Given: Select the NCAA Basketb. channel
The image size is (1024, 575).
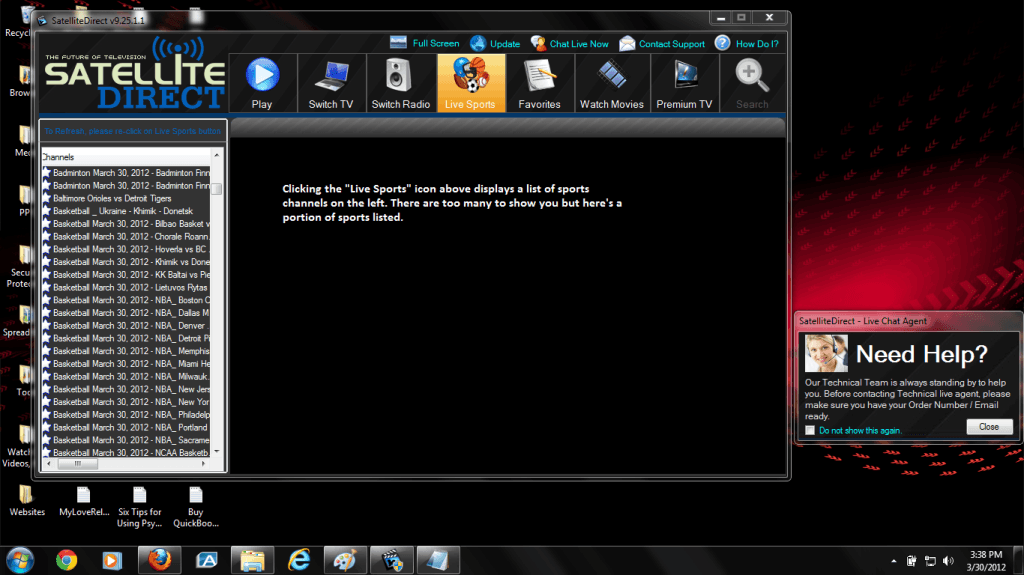Looking at the screenshot, I should click(x=126, y=453).
